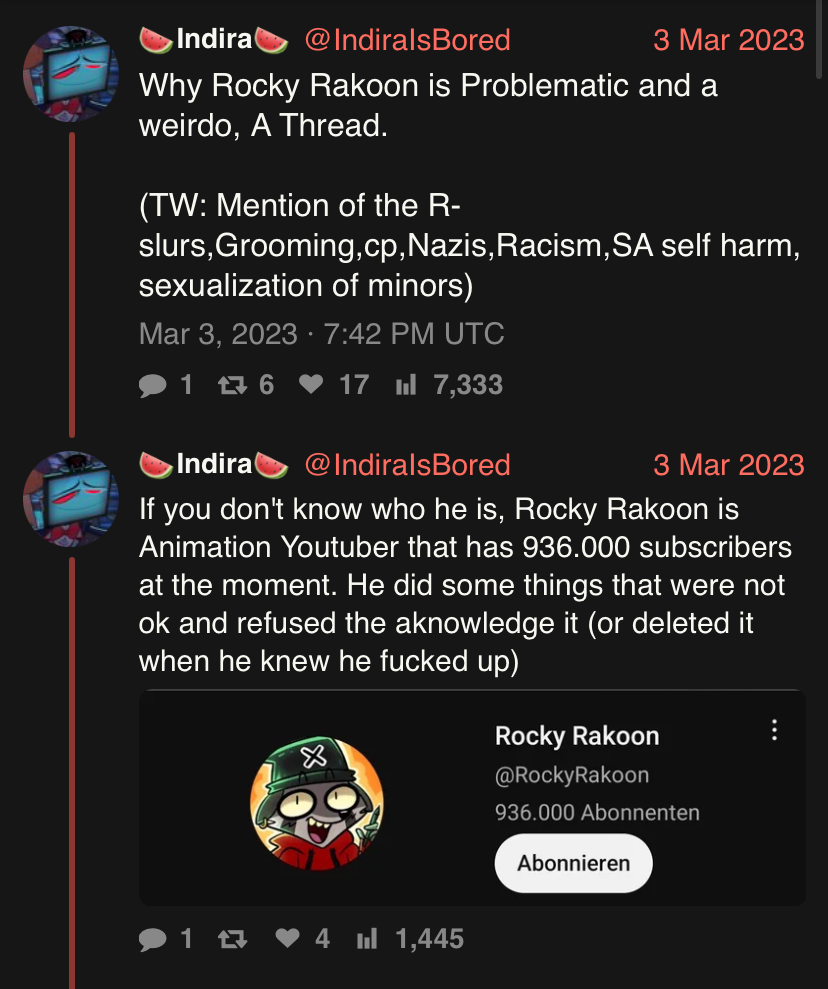Click reply icon on second tweet
Screen dimensions: 828x989
[152, 939]
